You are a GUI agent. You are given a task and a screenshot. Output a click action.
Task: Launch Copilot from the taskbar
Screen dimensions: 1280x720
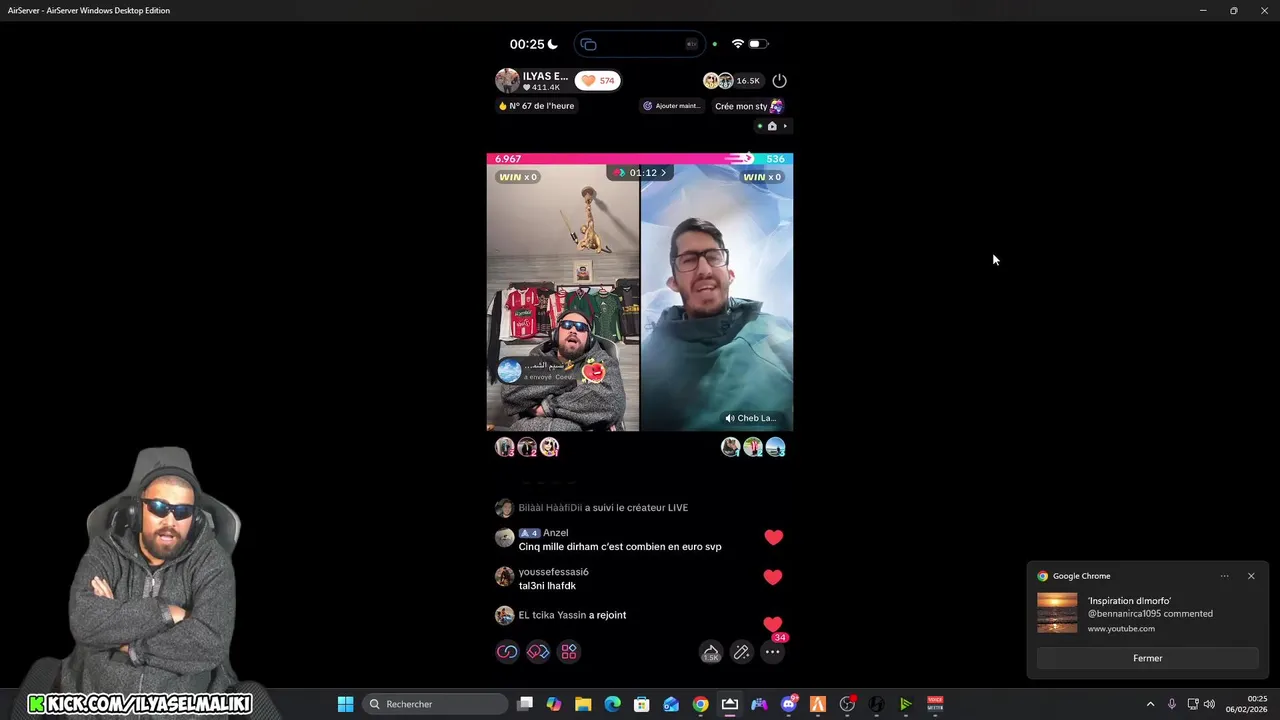[554, 704]
